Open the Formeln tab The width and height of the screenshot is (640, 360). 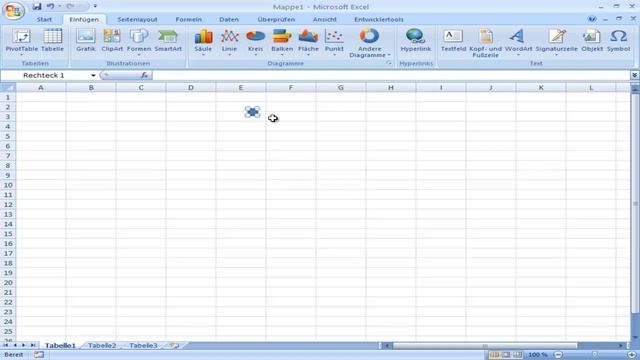tap(189, 19)
